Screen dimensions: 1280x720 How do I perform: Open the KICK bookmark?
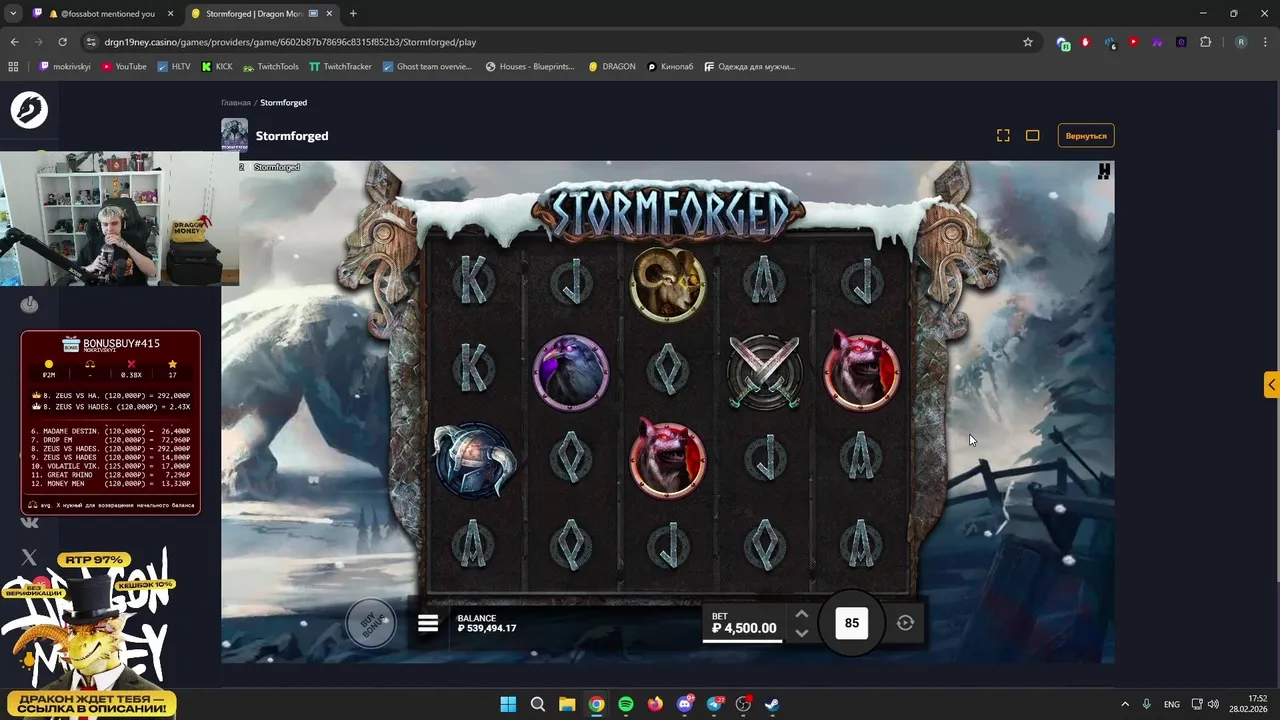coord(217,67)
